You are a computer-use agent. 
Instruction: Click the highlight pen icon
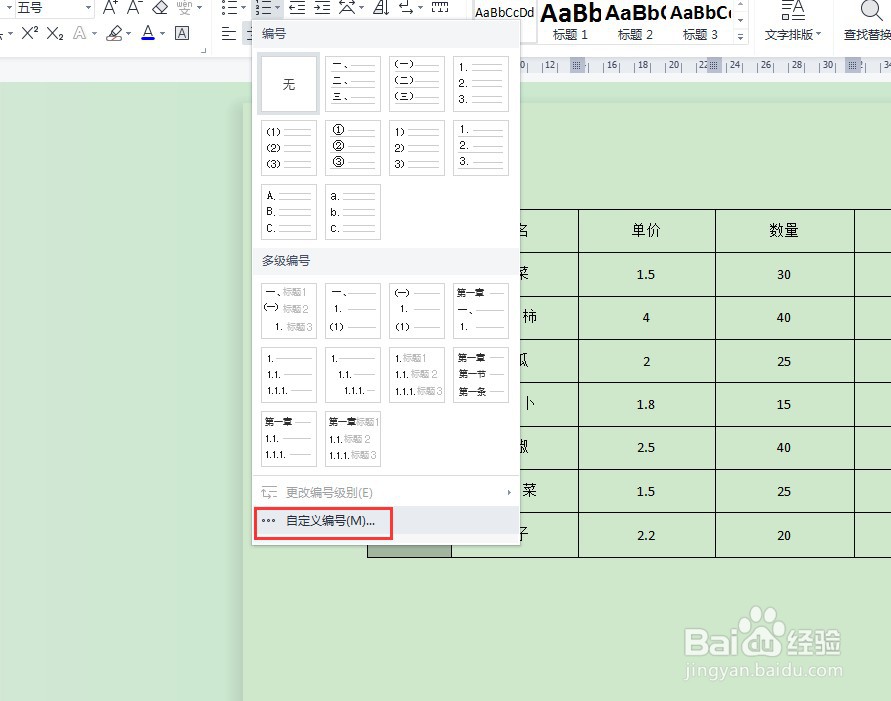click(x=116, y=32)
